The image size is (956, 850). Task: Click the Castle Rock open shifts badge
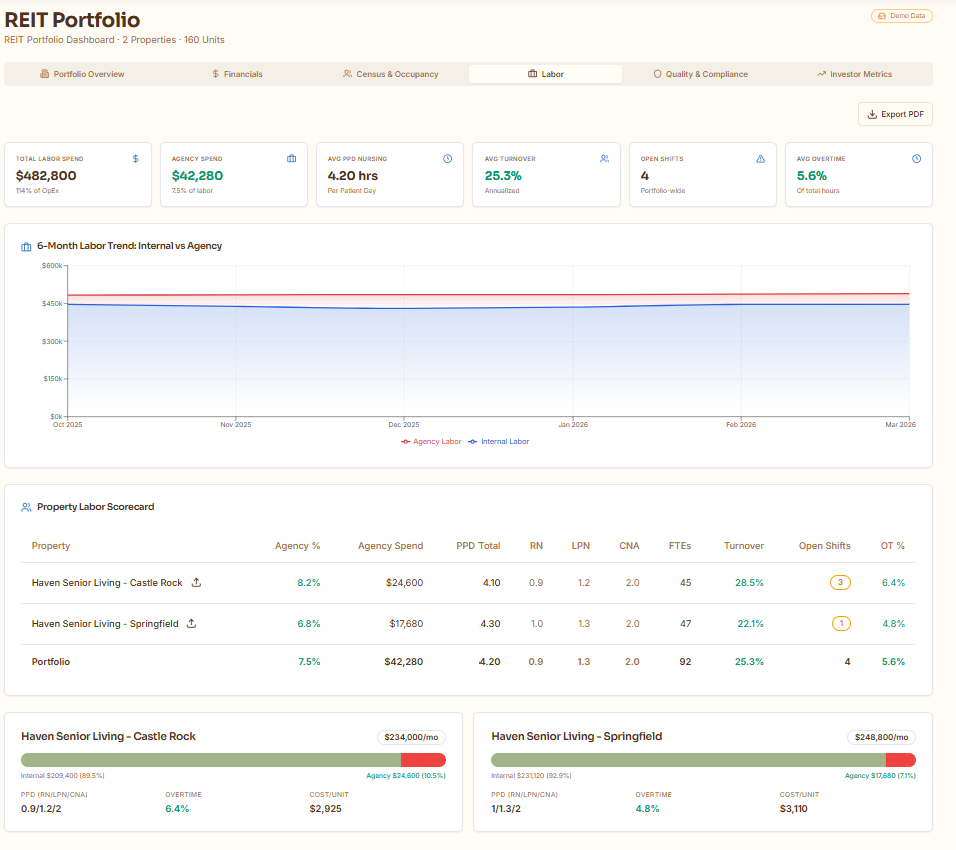click(841, 582)
